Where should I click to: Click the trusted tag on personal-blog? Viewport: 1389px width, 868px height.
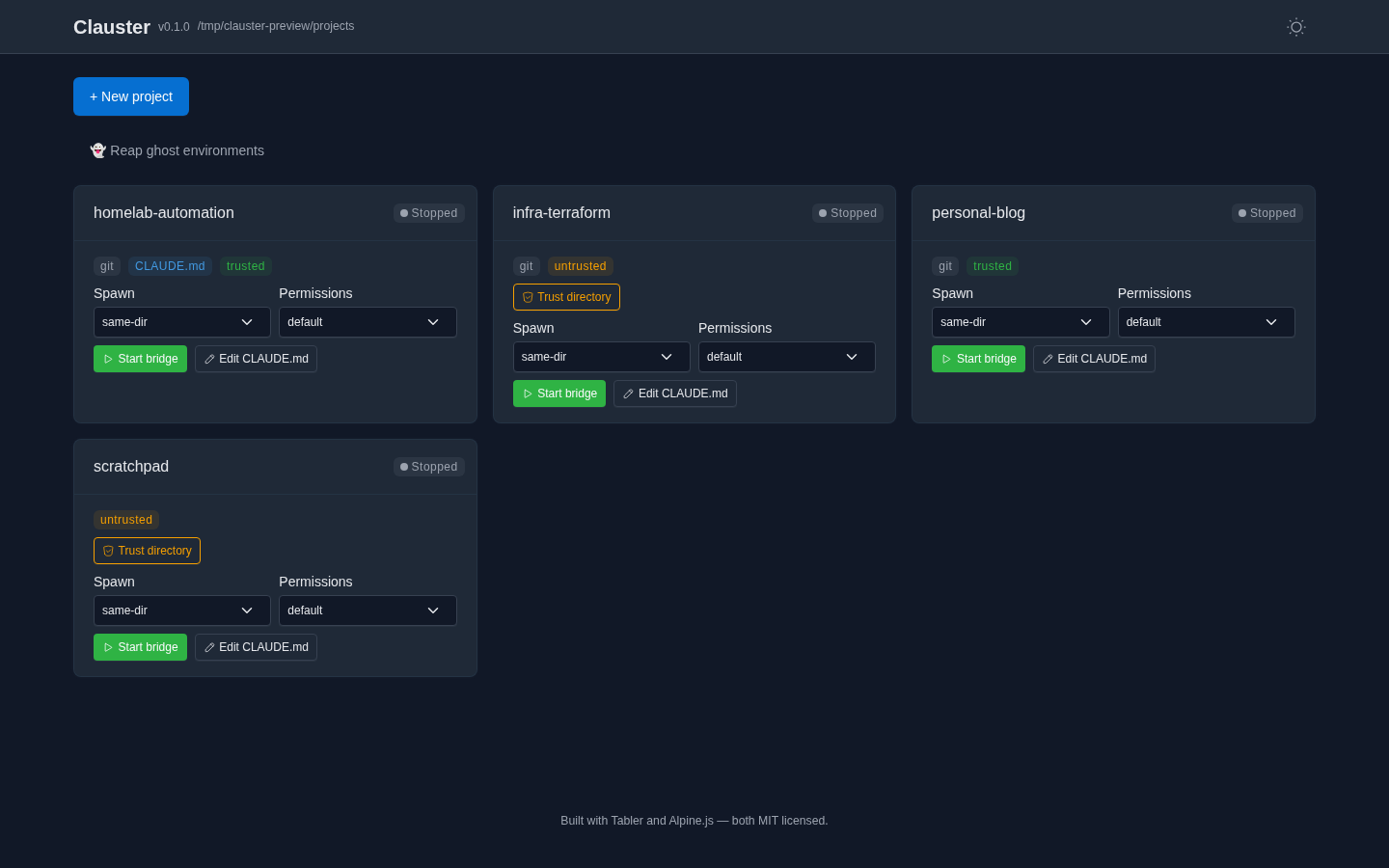993,266
